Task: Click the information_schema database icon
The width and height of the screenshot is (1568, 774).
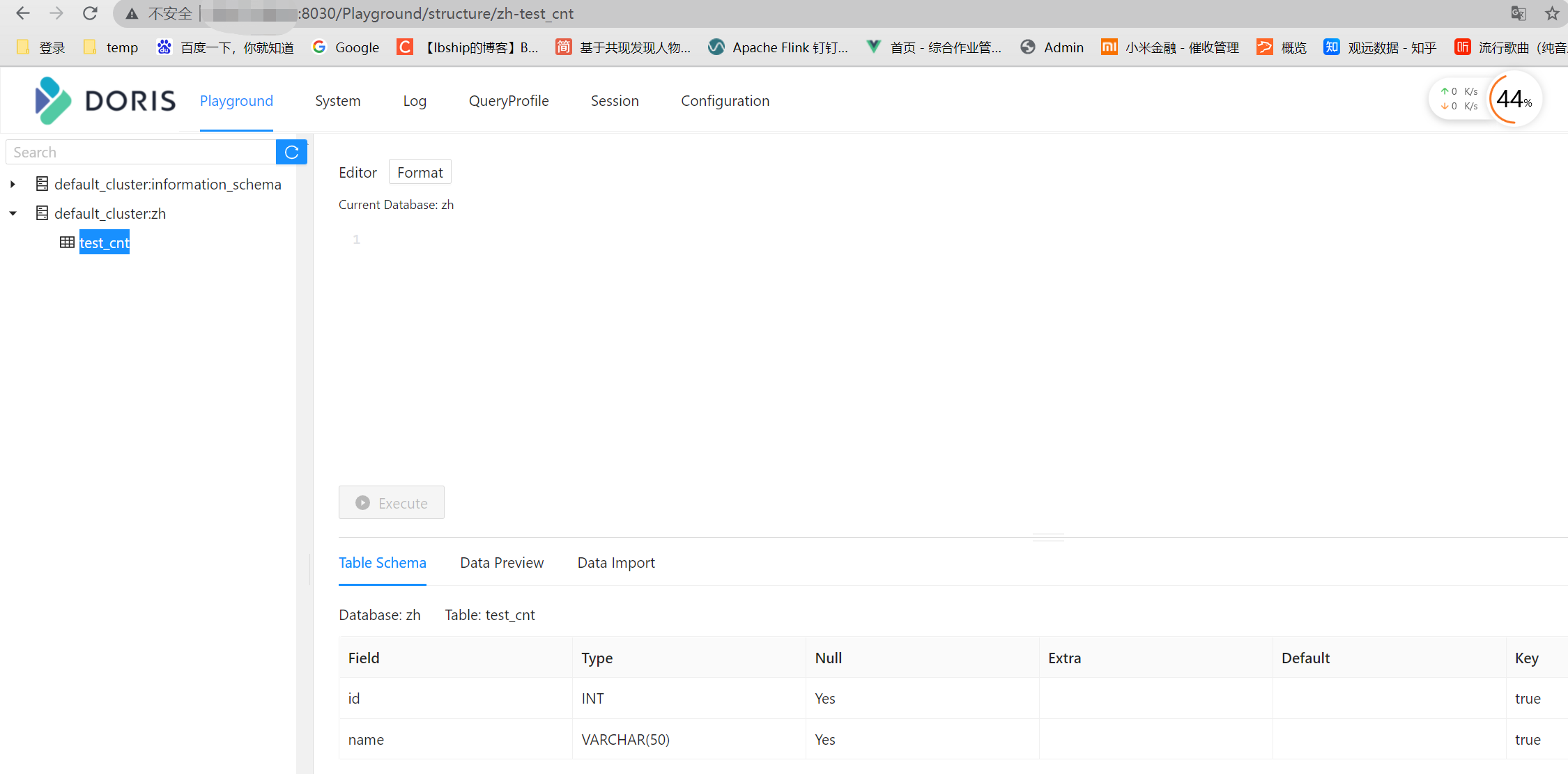Action: click(42, 184)
